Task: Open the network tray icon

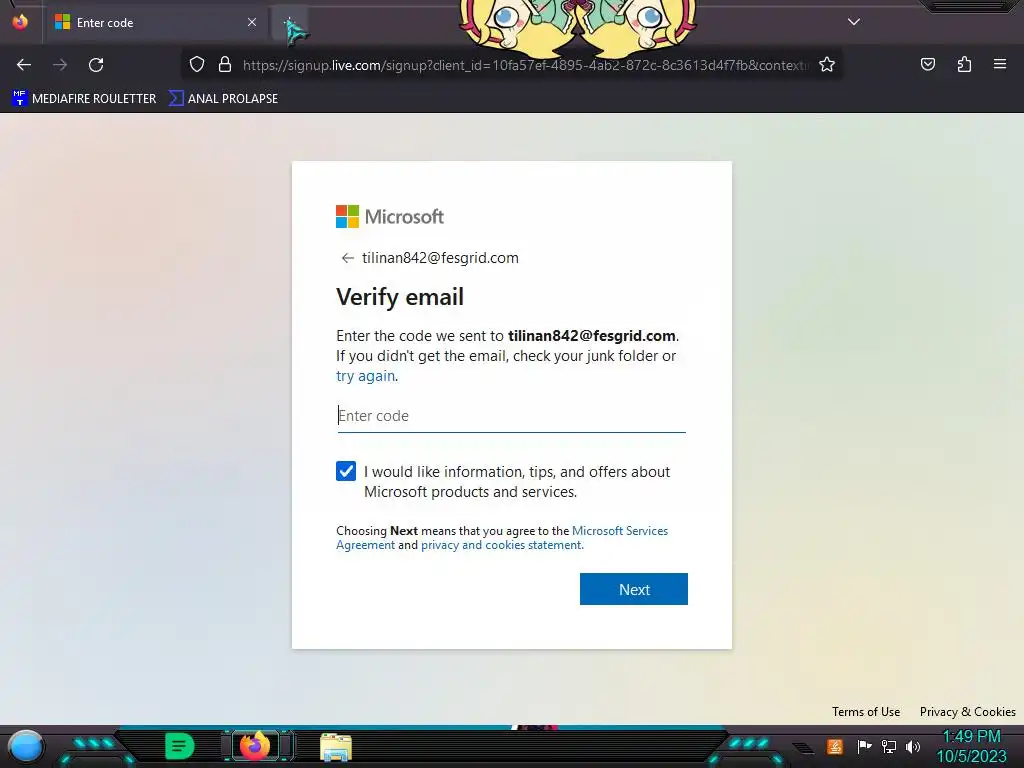Action: [888, 746]
